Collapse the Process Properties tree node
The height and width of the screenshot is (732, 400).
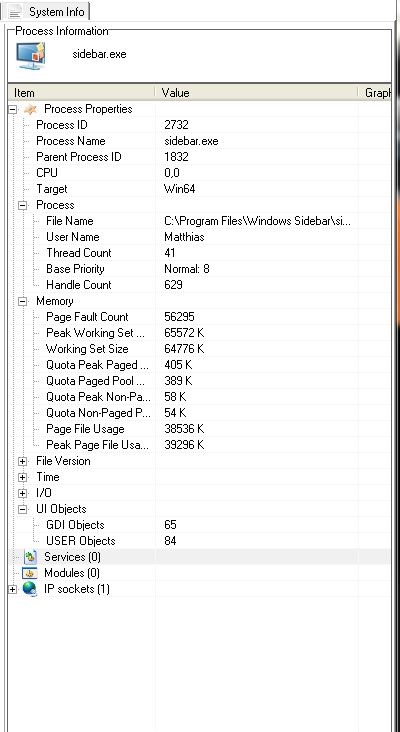point(13,110)
